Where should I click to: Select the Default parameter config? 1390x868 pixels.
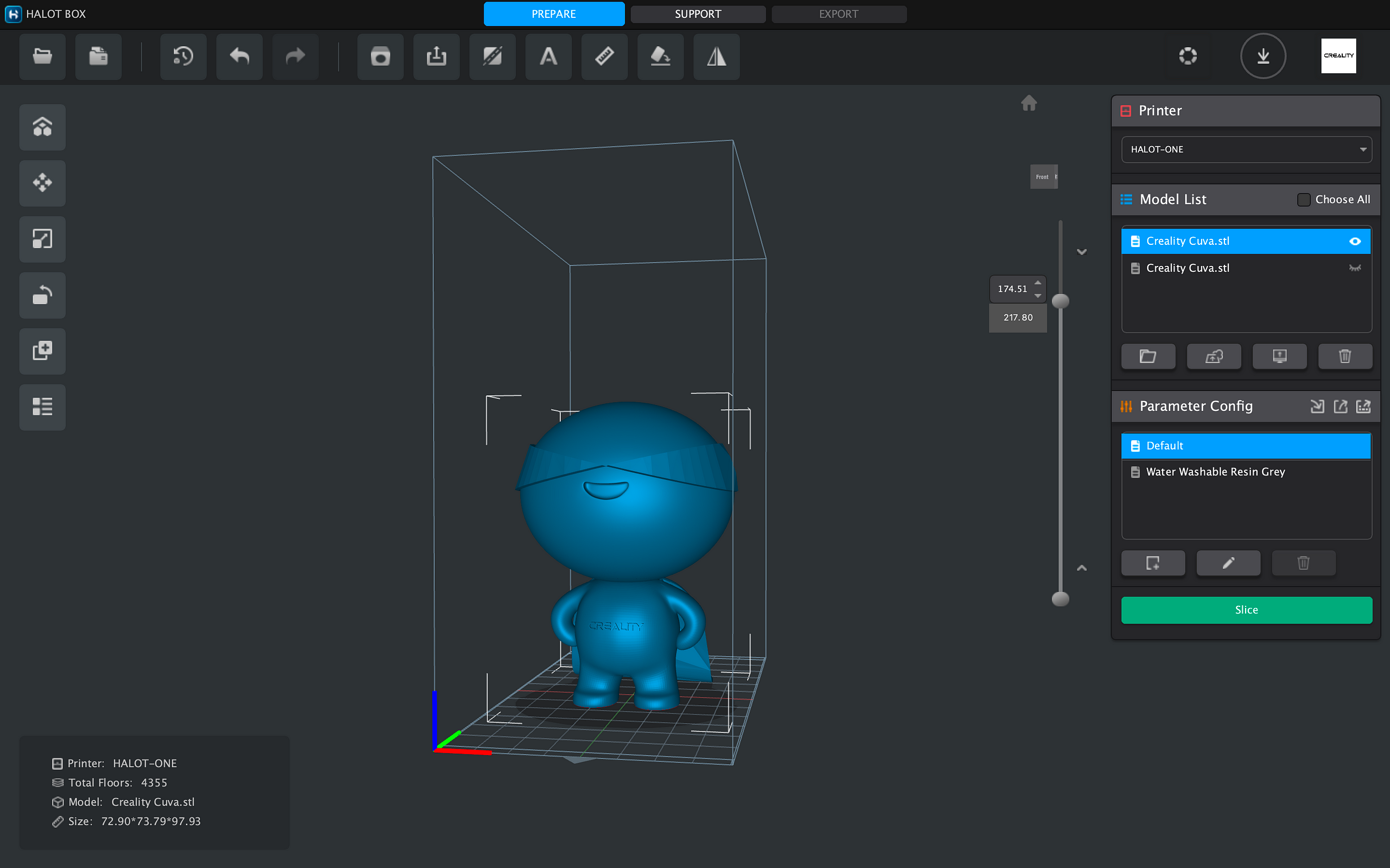pyautogui.click(x=1246, y=446)
